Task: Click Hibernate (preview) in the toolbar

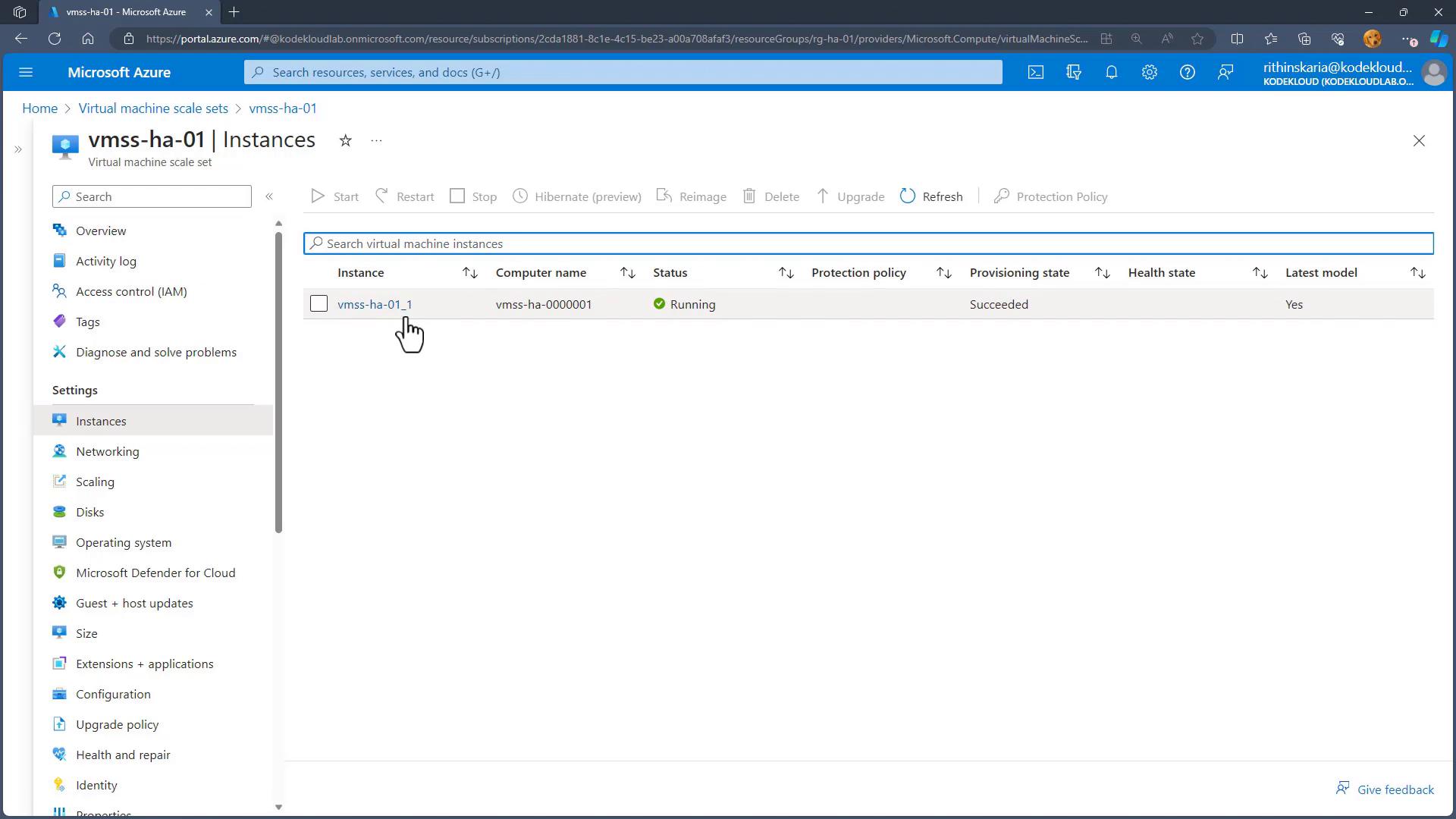Action: pos(576,196)
